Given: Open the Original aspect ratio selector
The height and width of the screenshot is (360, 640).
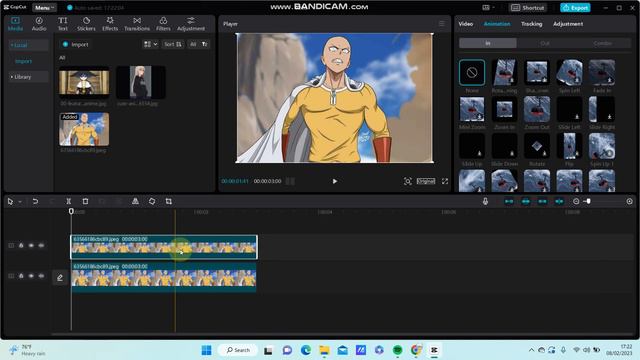Looking at the screenshot, I should 426,181.
